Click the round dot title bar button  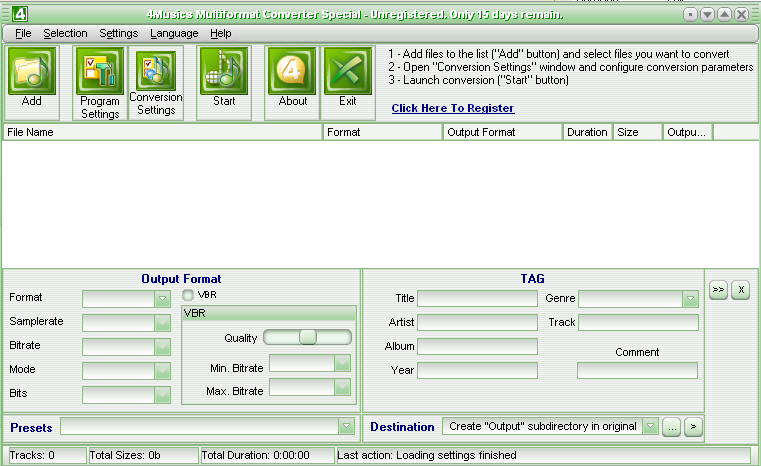coord(690,15)
